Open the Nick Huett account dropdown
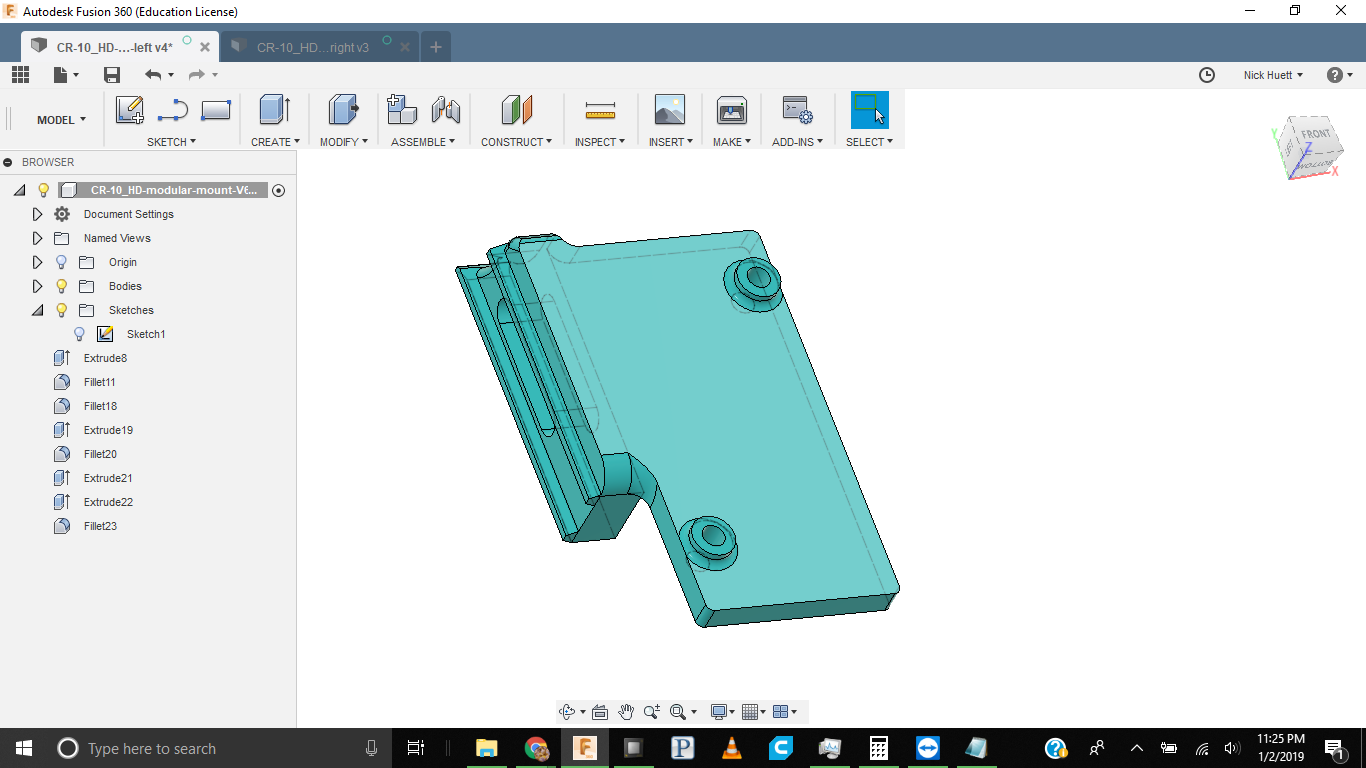This screenshot has height=768, width=1366. (1273, 75)
